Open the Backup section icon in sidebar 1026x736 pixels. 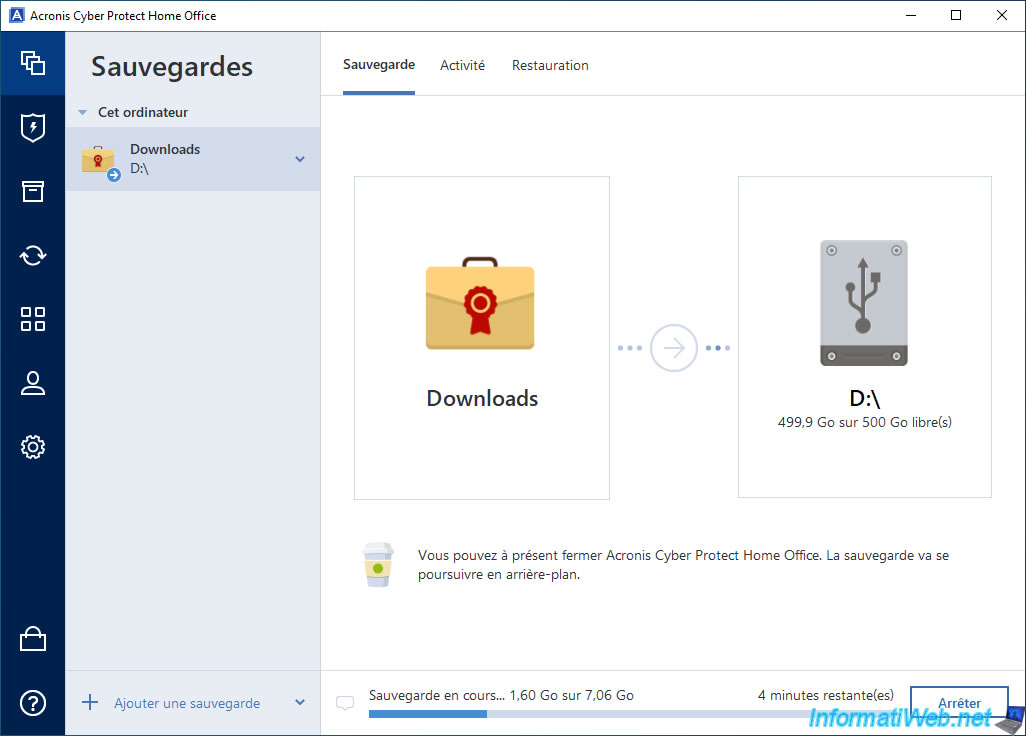(x=33, y=63)
